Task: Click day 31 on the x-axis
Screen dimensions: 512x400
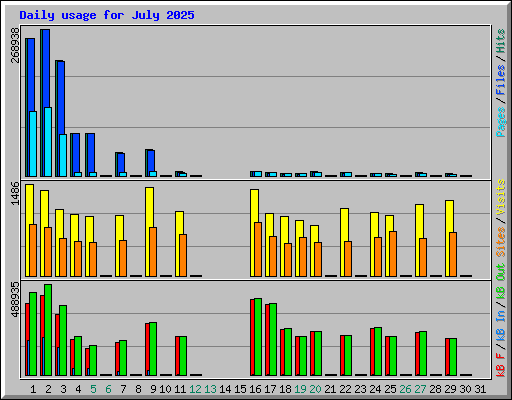Action: 480,389
